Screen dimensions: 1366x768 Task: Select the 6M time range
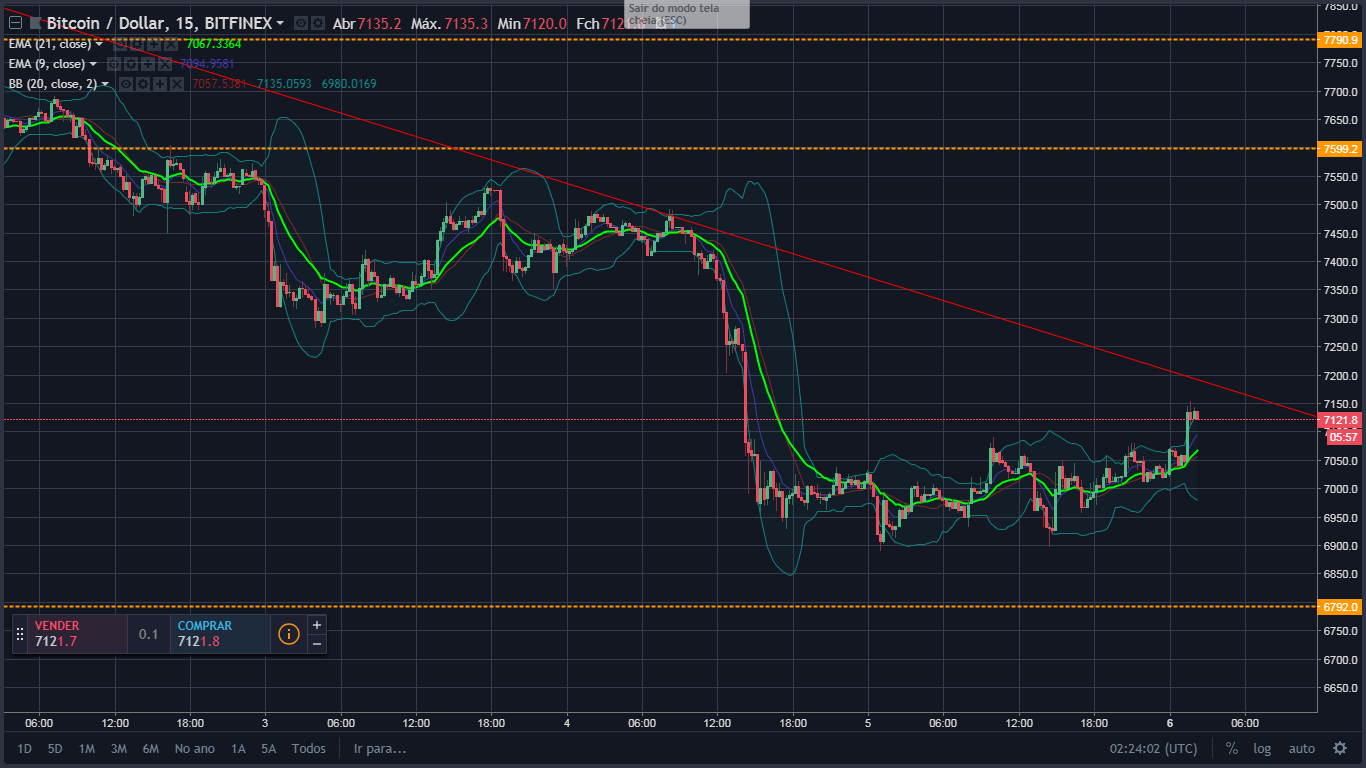pos(151,748)
